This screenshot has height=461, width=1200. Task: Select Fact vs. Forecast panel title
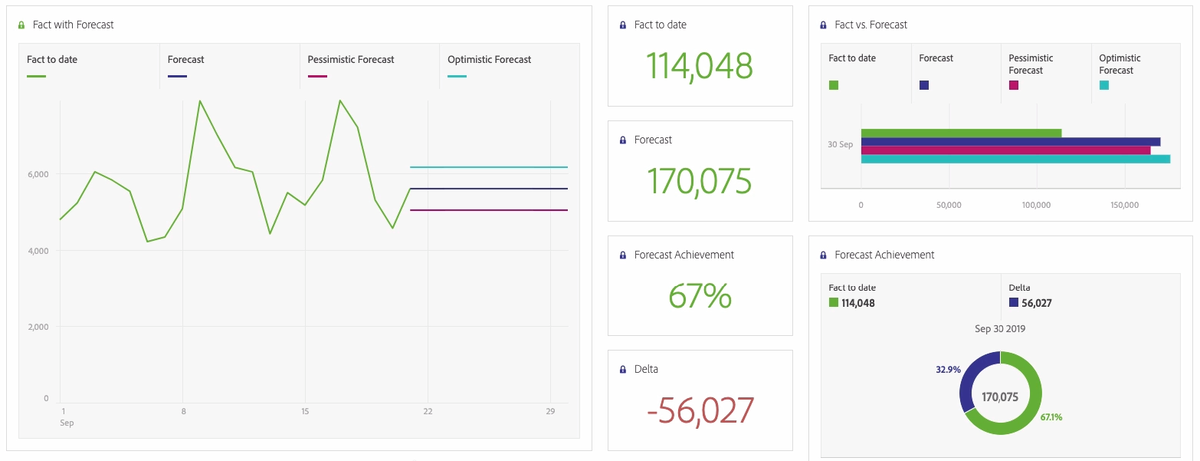(x=871, y=24)
